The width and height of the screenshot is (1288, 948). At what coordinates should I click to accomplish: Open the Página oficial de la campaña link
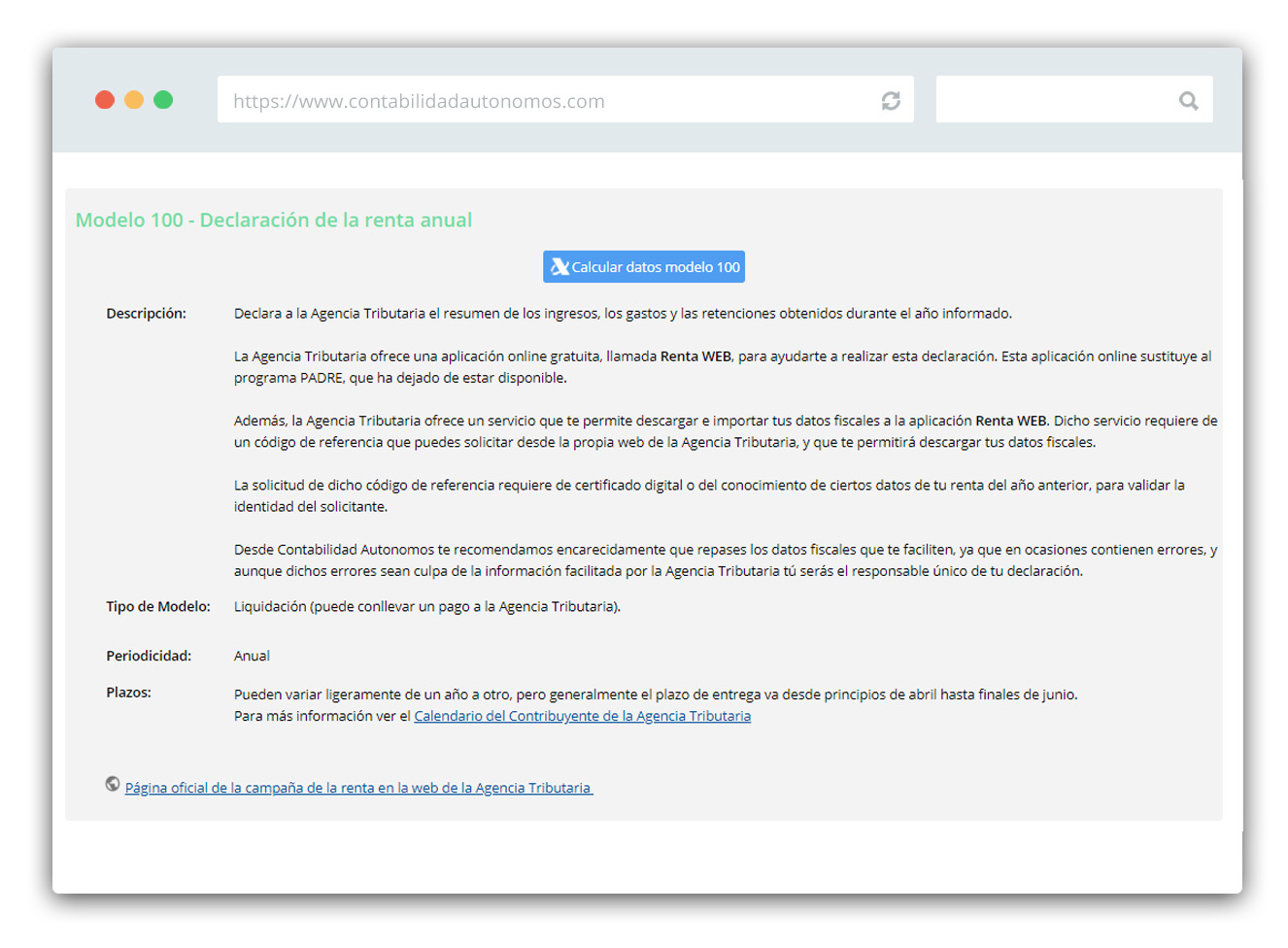(x=357, y=789)
